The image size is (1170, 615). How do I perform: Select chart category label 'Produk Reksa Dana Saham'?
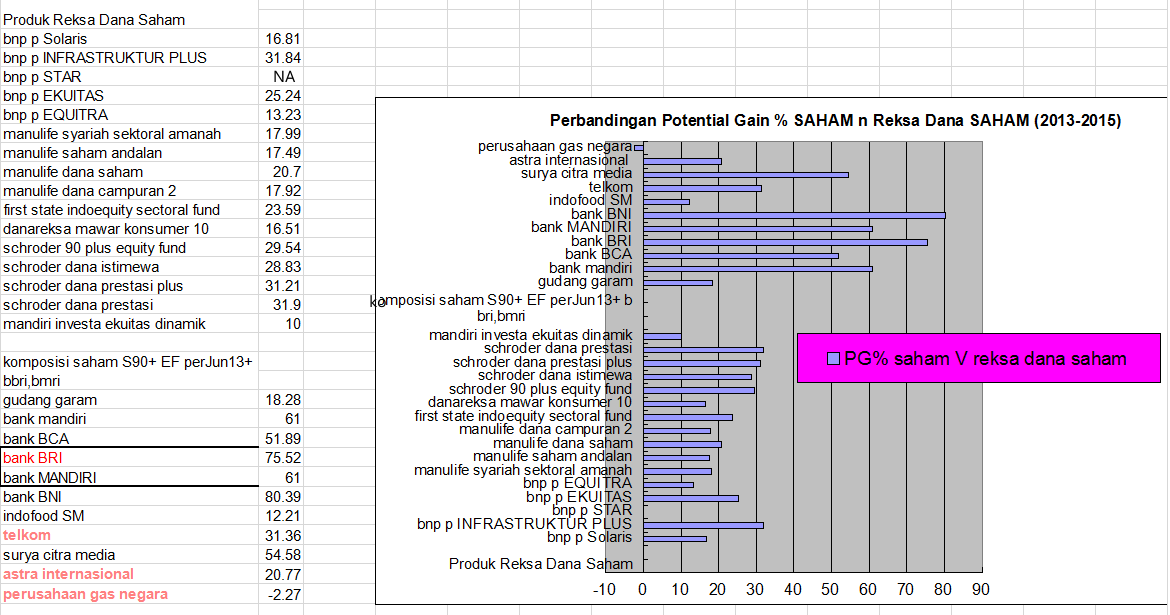point(541,564)
